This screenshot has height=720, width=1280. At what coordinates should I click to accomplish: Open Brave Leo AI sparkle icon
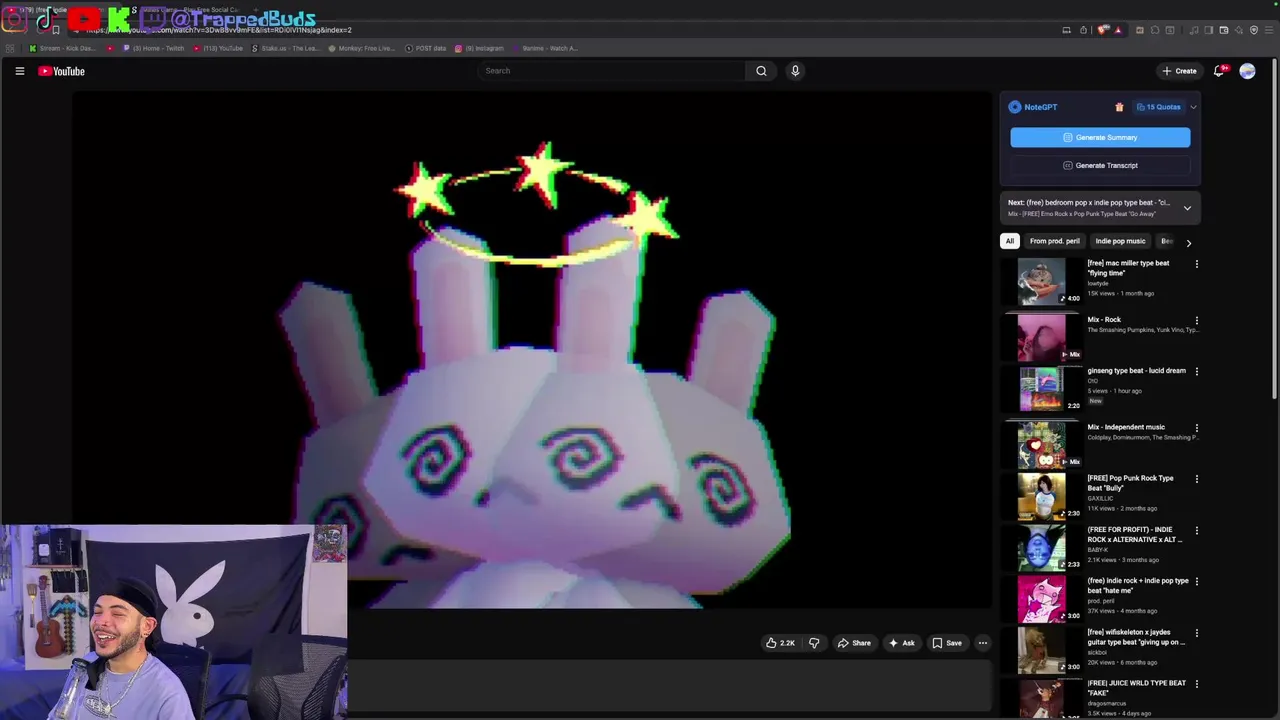(x=1239, y=30)
